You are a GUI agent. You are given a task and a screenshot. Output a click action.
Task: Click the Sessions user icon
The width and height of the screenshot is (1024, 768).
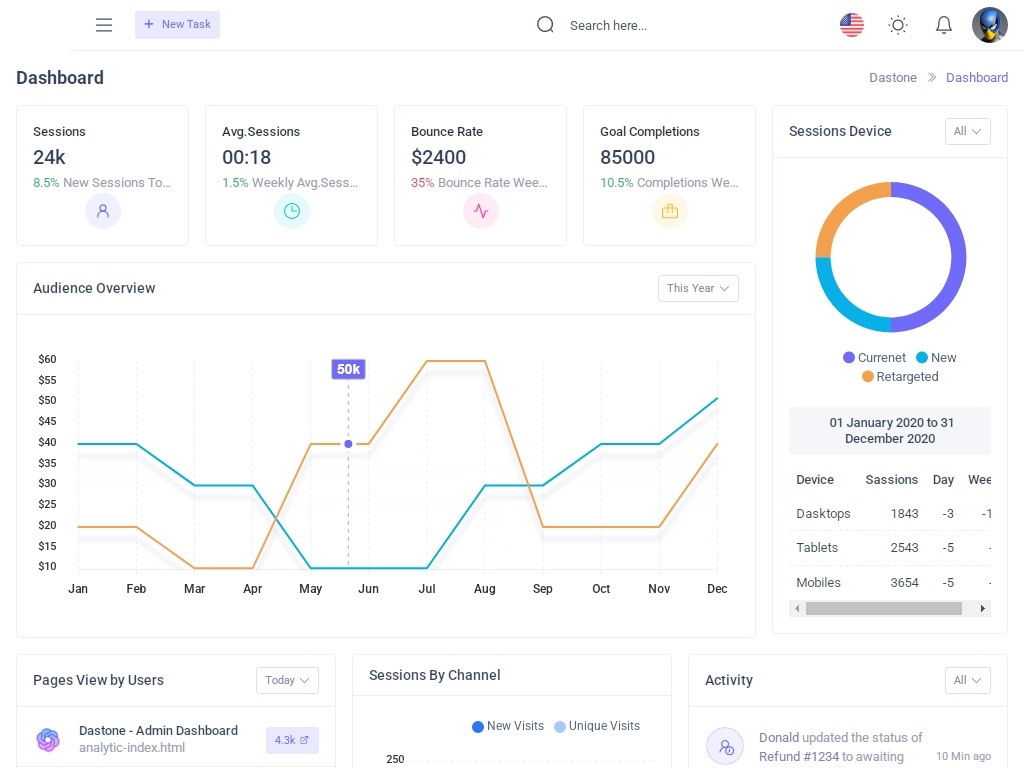click(103, 211)
